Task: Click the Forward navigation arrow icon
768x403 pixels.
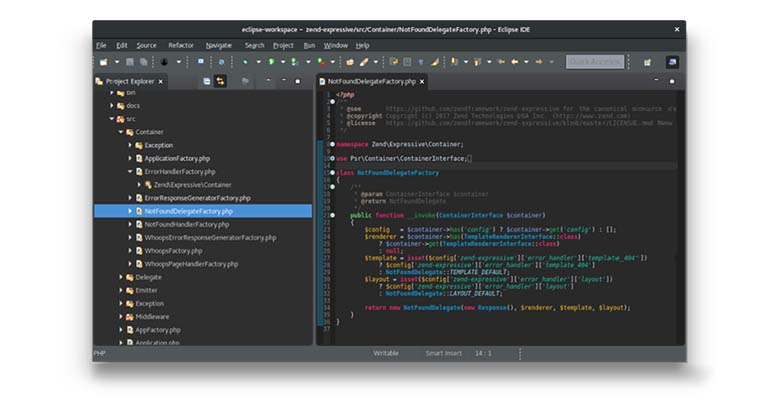Action: click(x=539, y=62)
